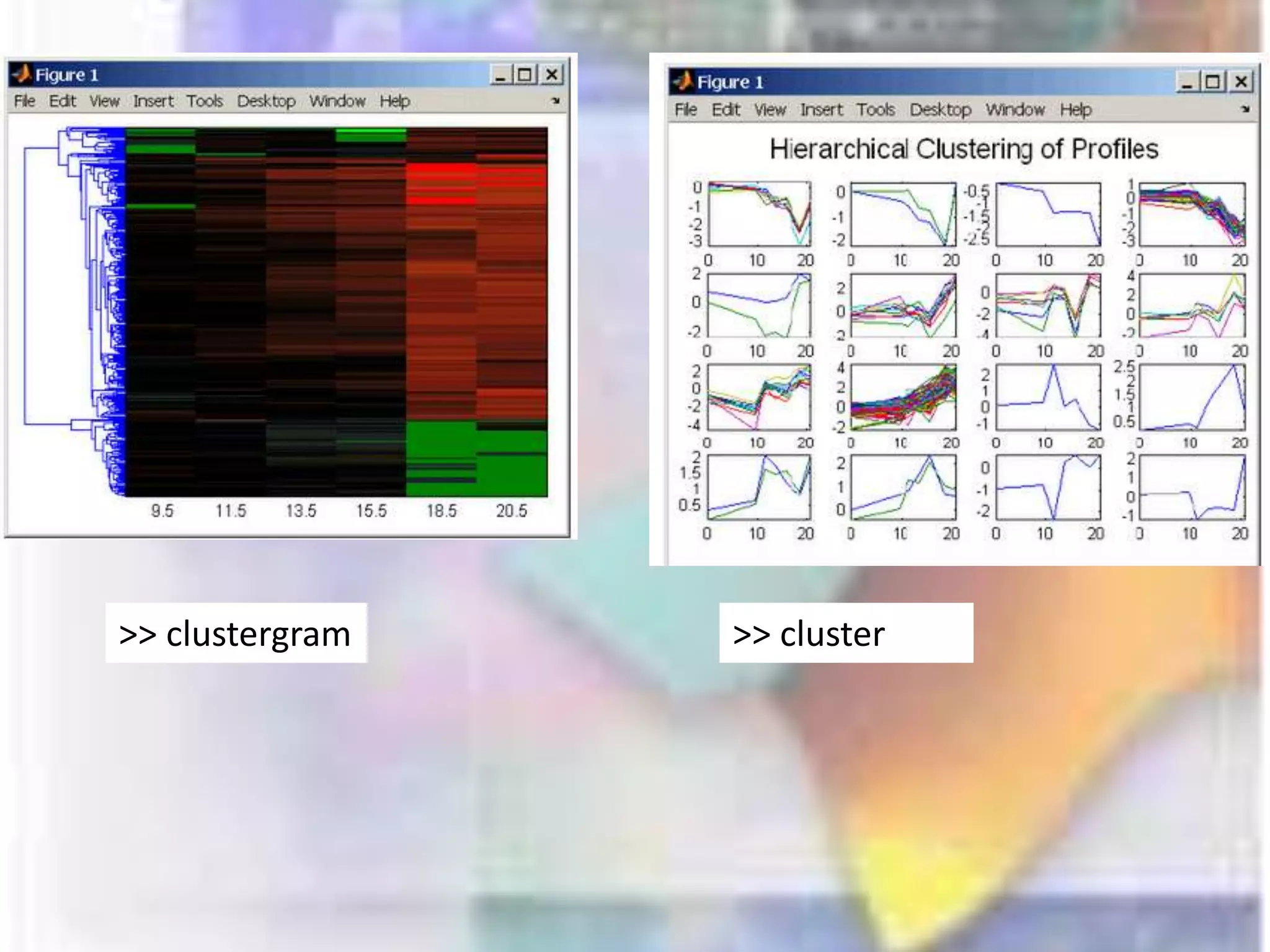Click MATLAB logo icon in clustergram window title
The image size is (1270, 952).
click(22, 74)
